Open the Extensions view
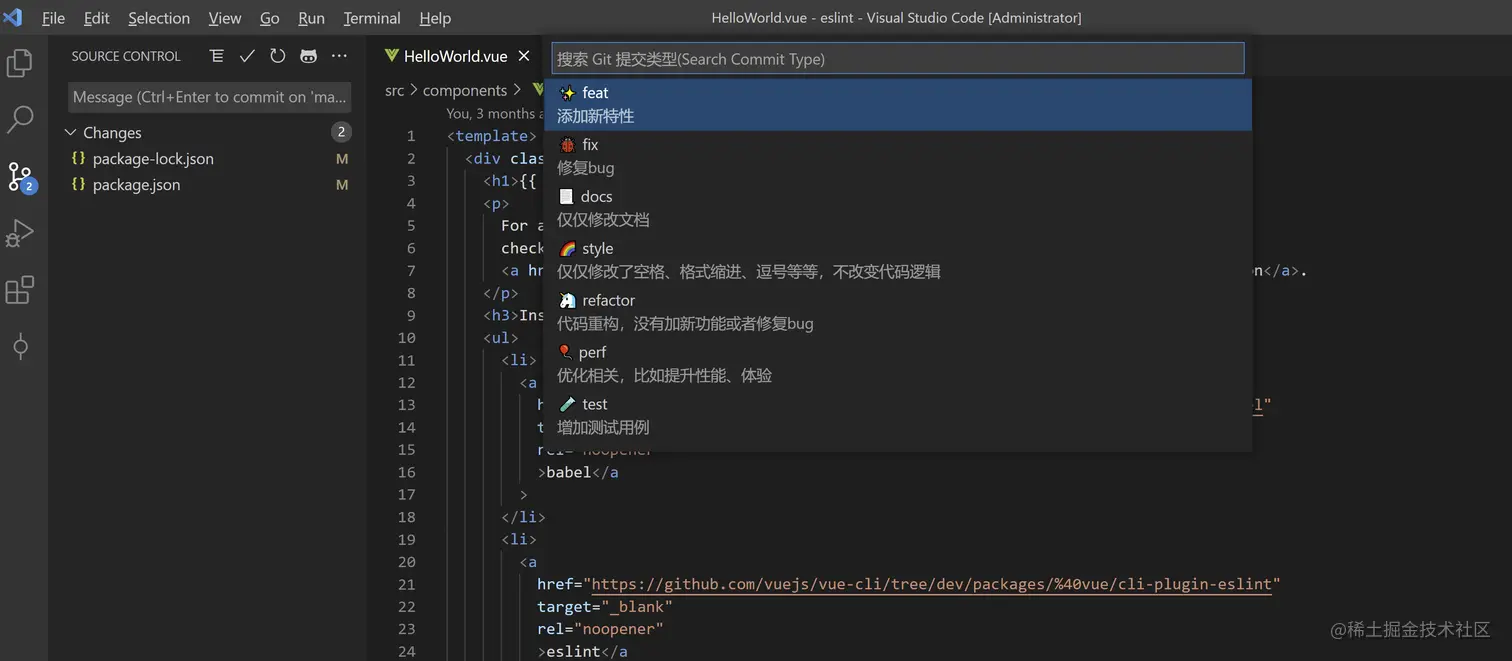This screenshot has height=661, width=1512. [x=20, y=290]
